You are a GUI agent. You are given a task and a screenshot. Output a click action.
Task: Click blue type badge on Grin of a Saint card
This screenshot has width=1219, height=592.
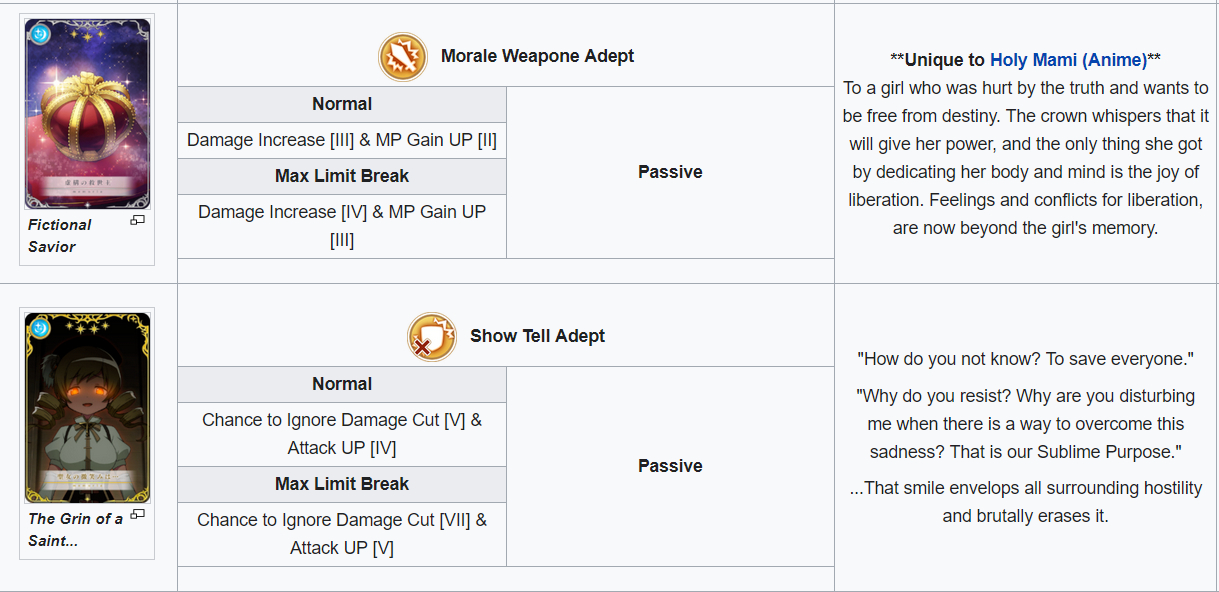[40, 327]
